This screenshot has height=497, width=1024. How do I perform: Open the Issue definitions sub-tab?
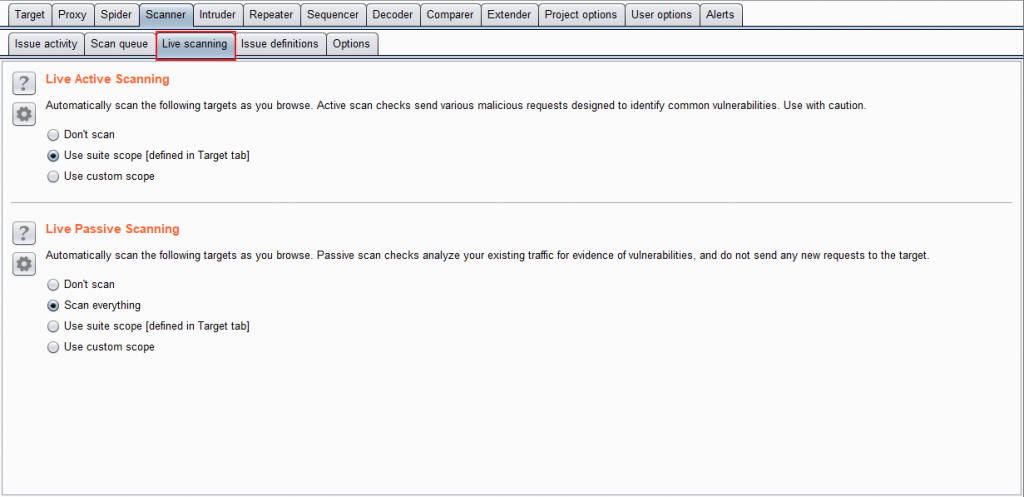(280, 44)
